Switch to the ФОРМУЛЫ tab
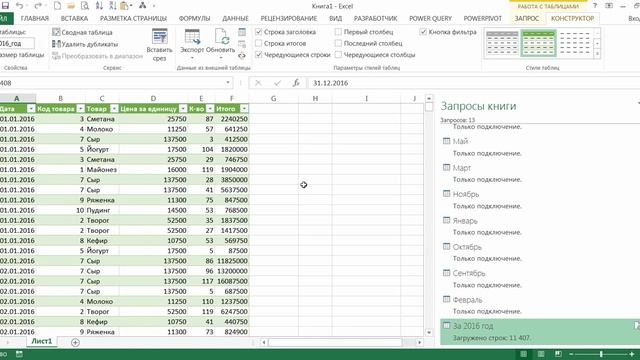 pos(194,18)
